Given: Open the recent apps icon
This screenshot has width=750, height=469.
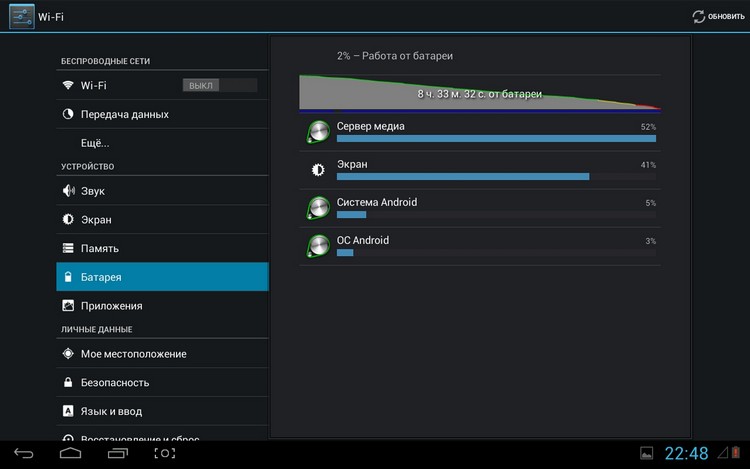Looking at the screenshot, I should coord(118,453).
